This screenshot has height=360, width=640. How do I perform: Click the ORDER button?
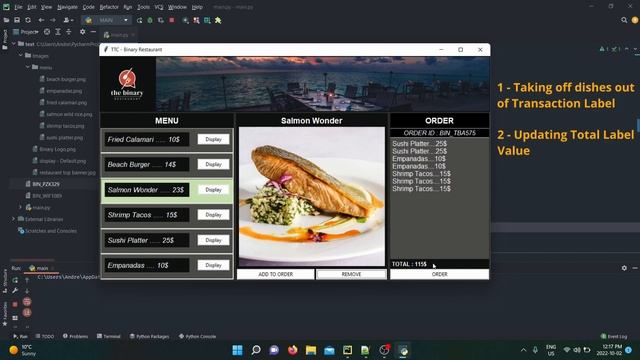[440, 274]
